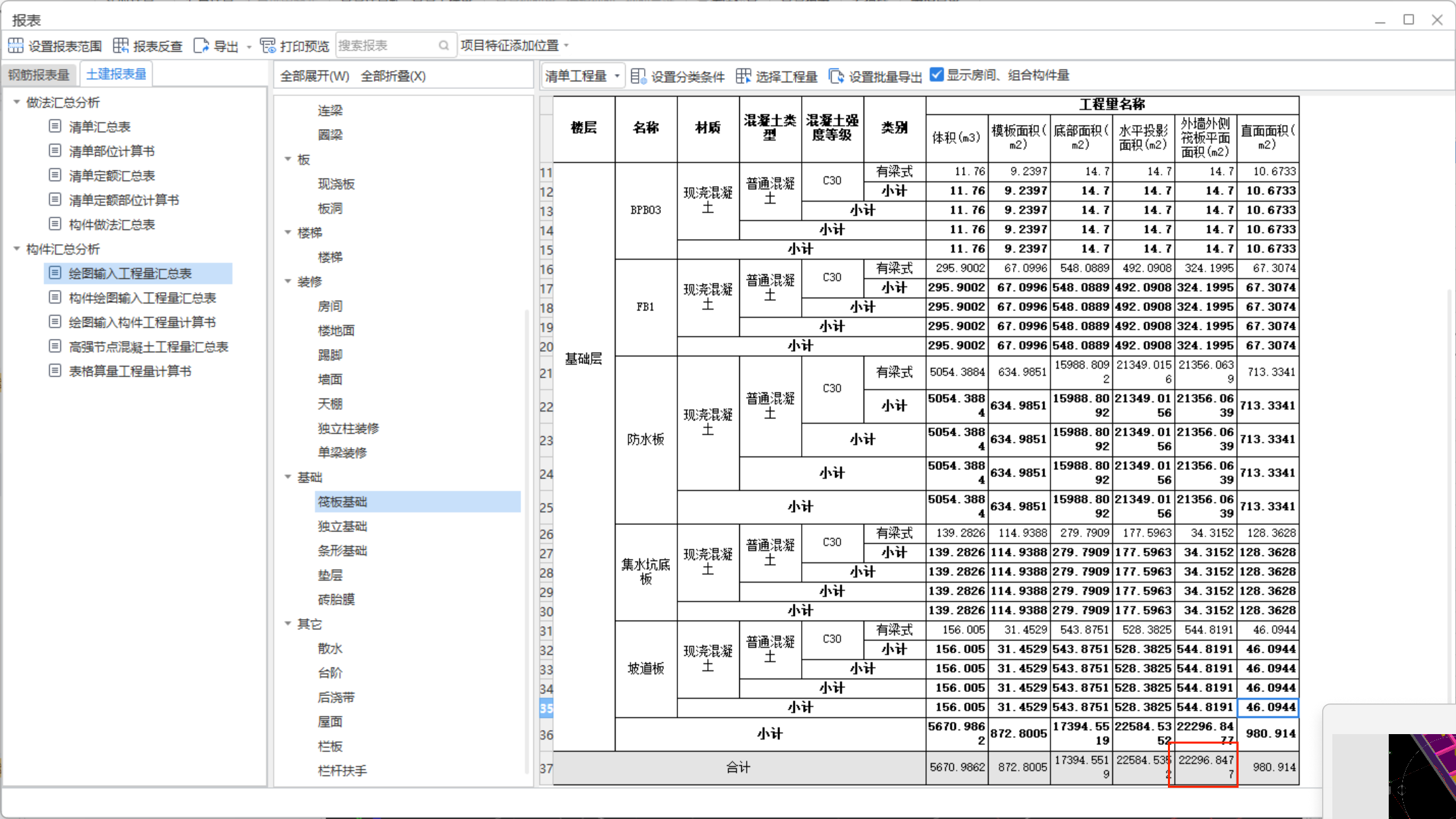Click the 导出 export icon
This screenshot has height=819, width=1456.
201,45
